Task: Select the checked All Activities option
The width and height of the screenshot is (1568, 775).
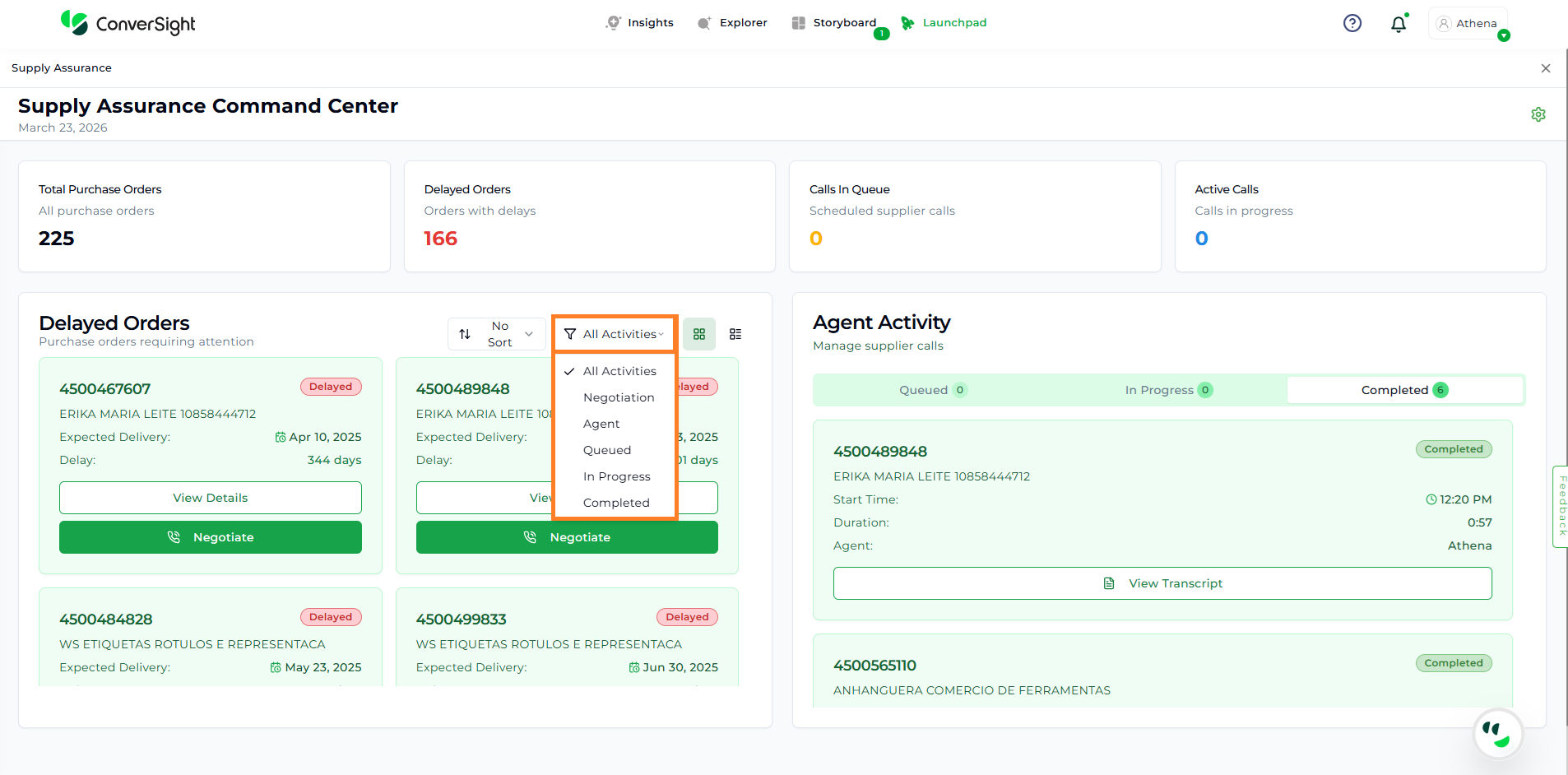Action: (x=619, y=371)
